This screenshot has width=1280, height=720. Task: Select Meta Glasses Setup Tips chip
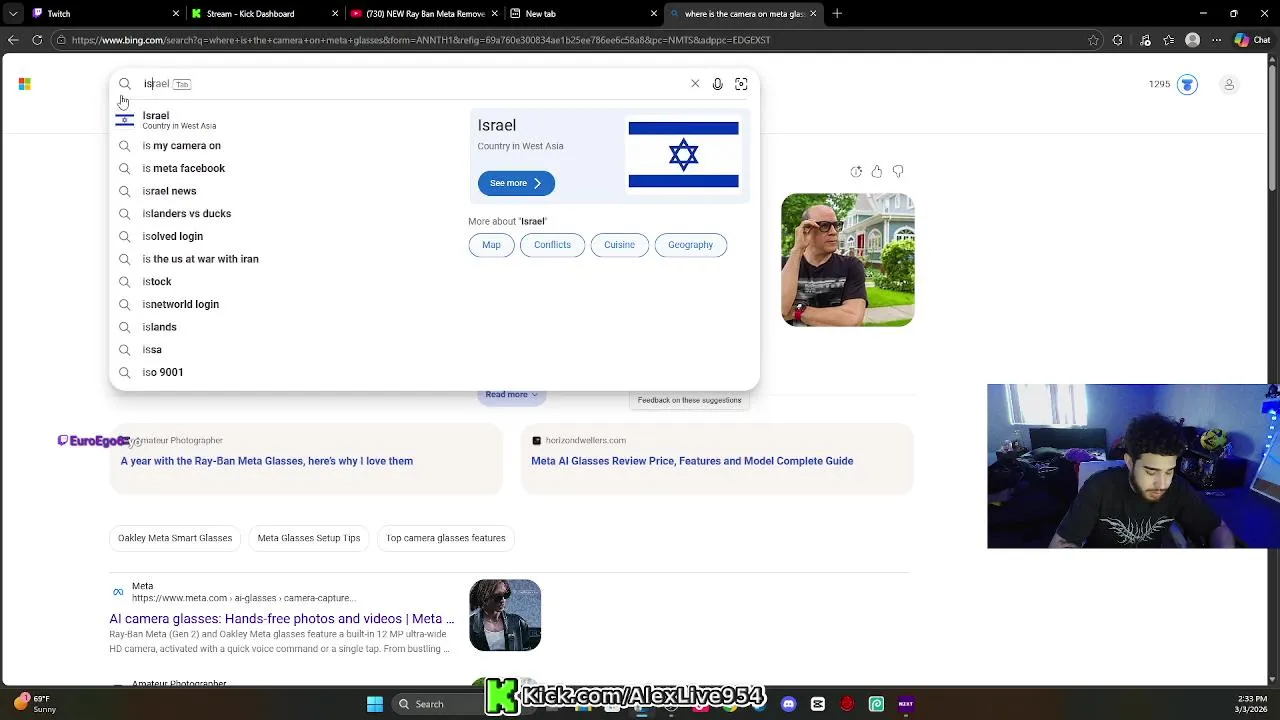[309, 538]
